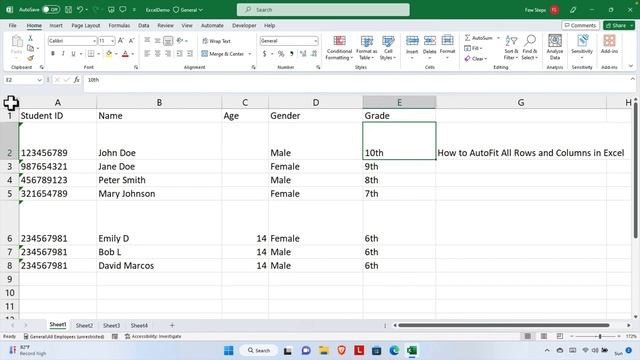Screen dimensions: 640x360
Task: Click Increase Decimal icon
Action: 303,54
